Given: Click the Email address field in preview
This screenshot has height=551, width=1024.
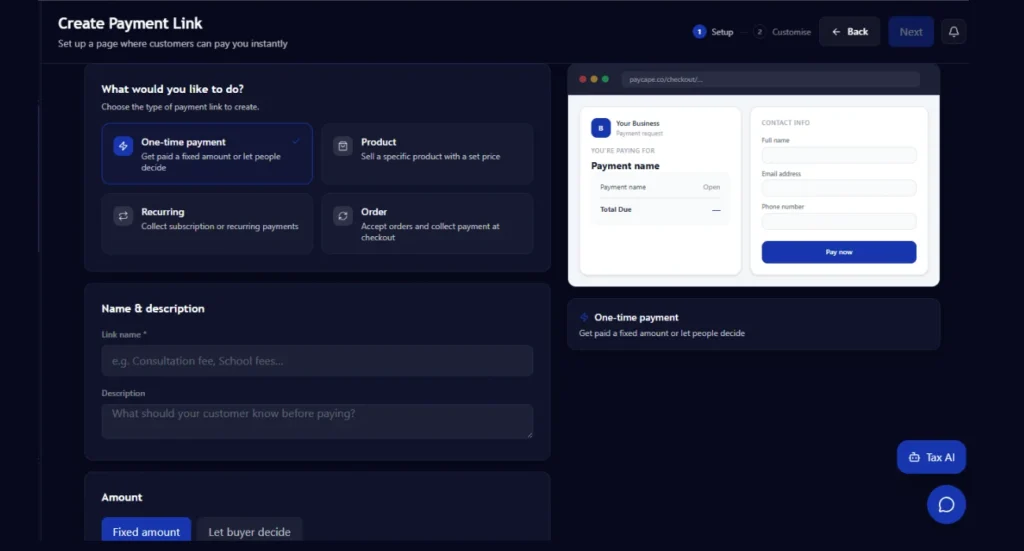Looking at the screenshot, I should [x=839, y=188].
